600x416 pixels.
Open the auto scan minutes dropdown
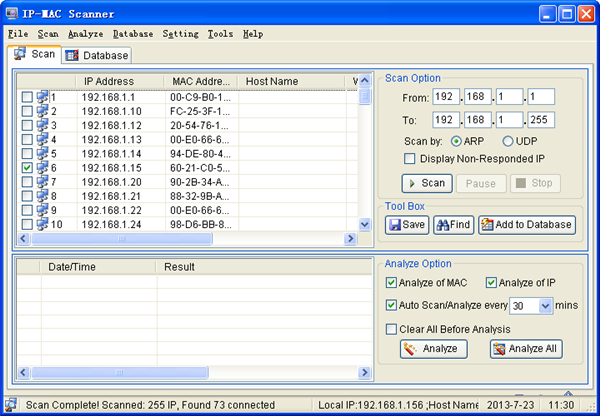545,306
